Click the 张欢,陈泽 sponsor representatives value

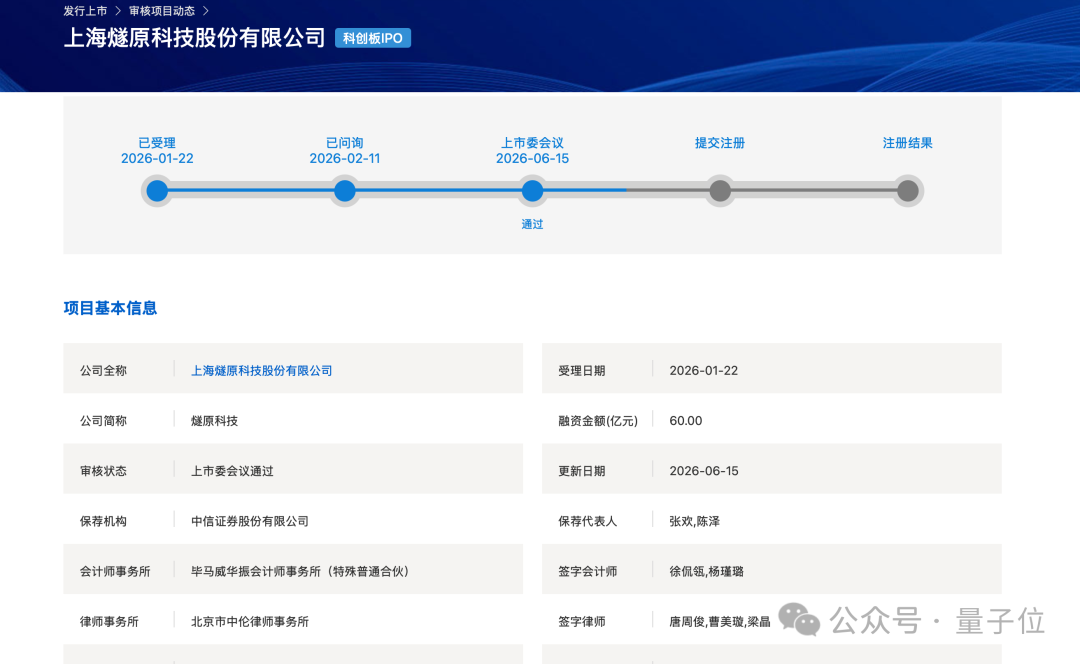(x=694, y=521)
